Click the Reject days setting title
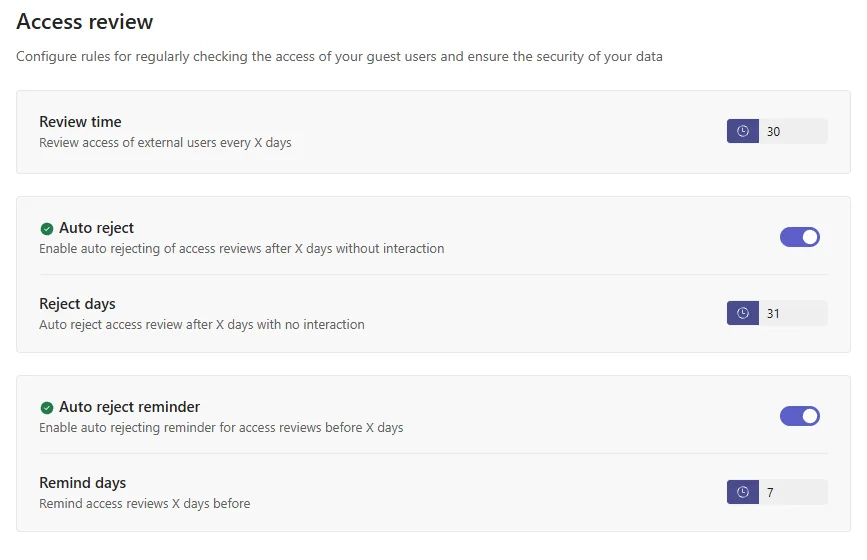Screen dimensions: 867x560 pyautogui.click(x=77, y=303)
